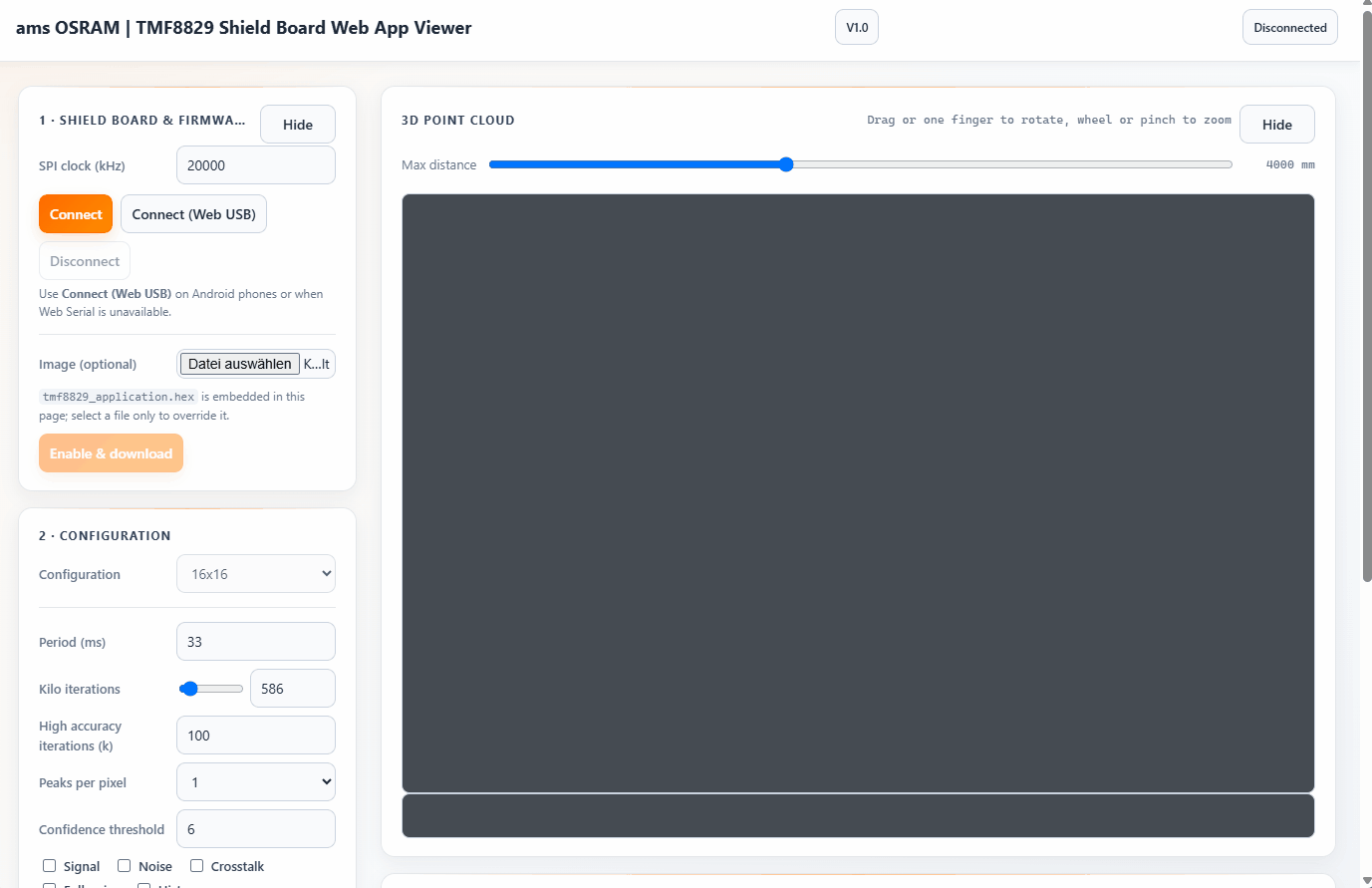The width and height of the screenshot is (1372, 888).
Task: Click the orange Connect button
Action: point(76,214)
